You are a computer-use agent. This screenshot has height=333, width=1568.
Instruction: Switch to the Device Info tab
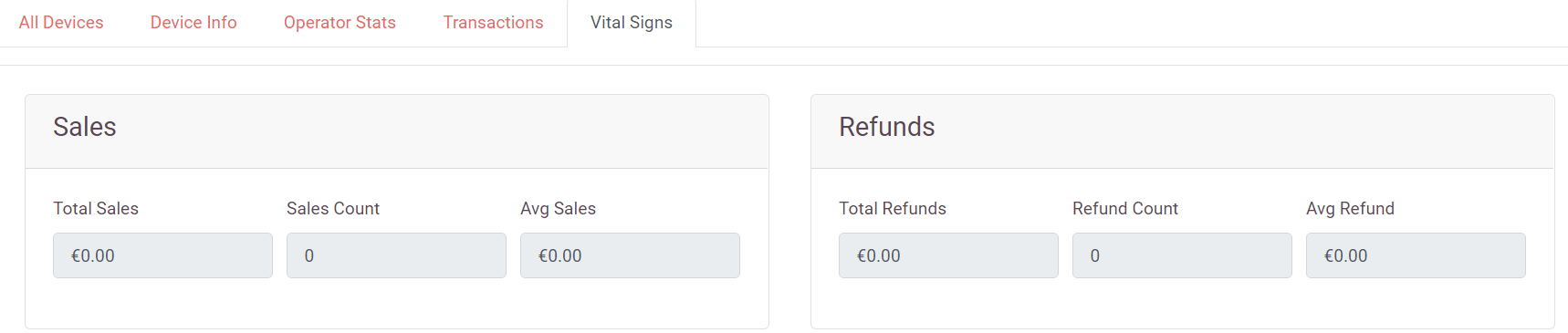pos(193,23)
